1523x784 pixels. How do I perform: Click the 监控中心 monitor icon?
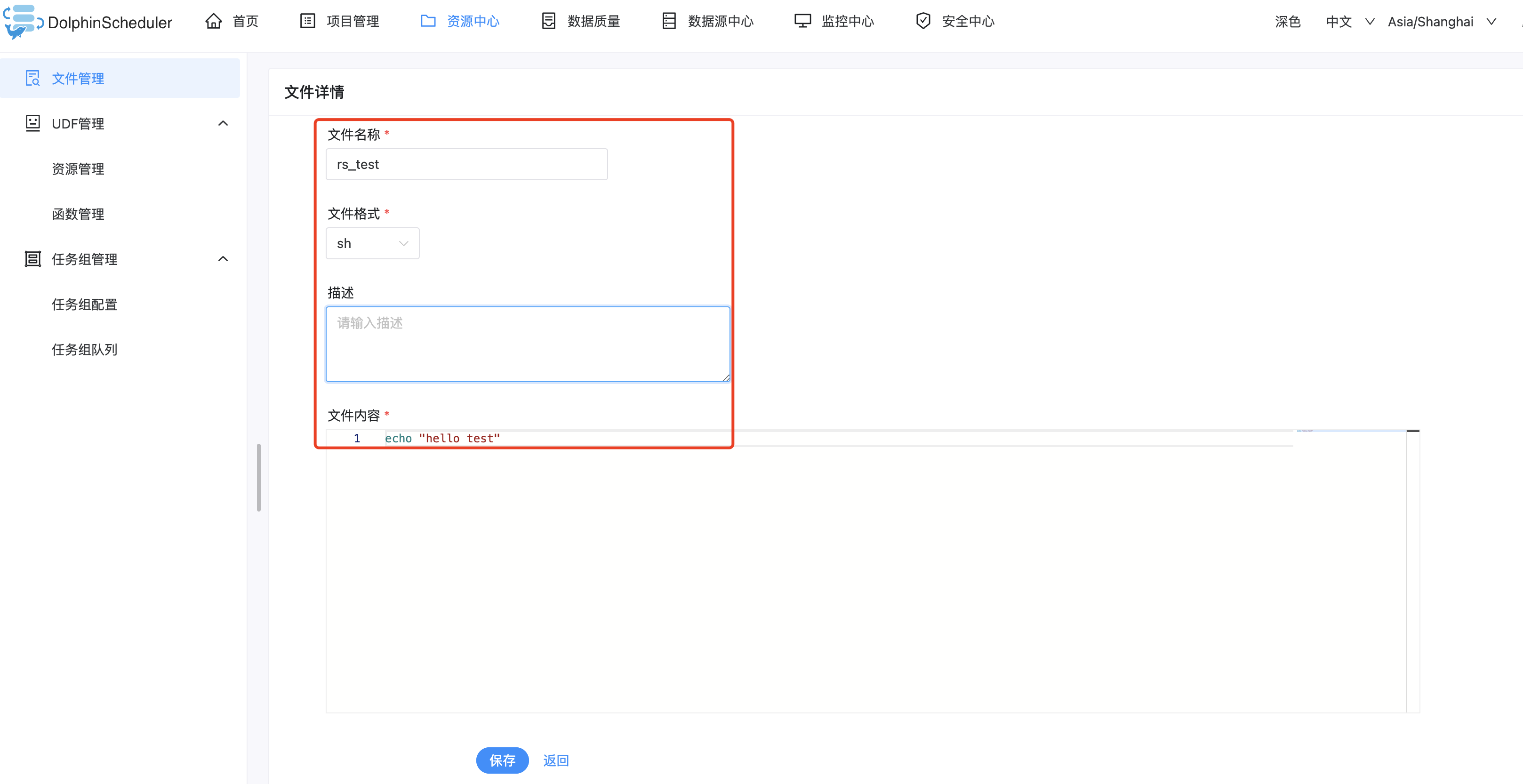pos(802,21)
